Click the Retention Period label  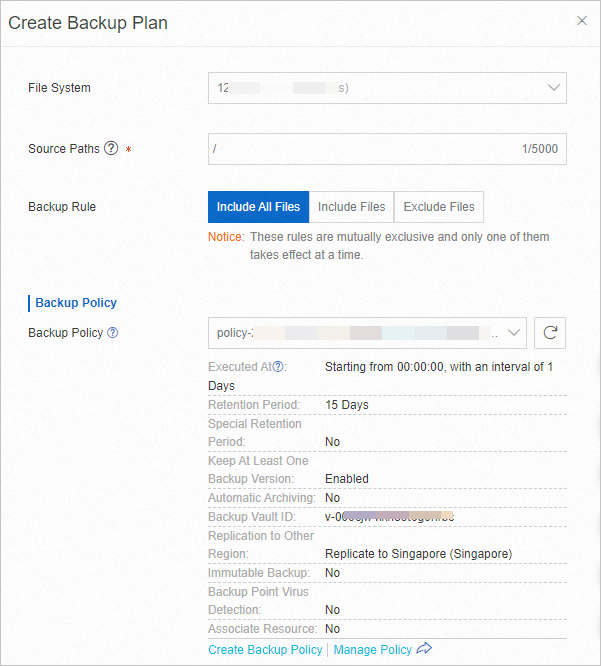point(254,405)
